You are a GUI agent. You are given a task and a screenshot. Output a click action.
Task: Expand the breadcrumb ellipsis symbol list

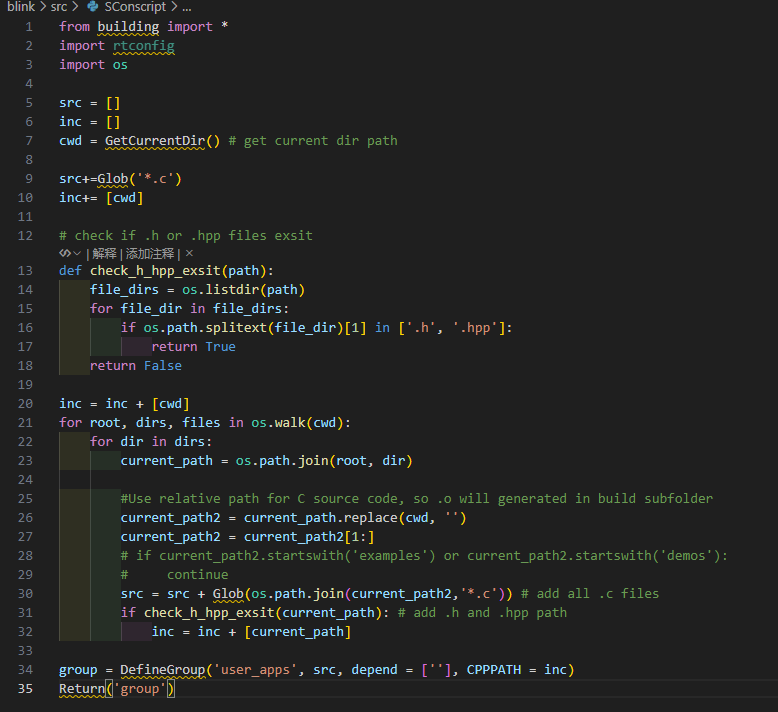click(186, 7)
